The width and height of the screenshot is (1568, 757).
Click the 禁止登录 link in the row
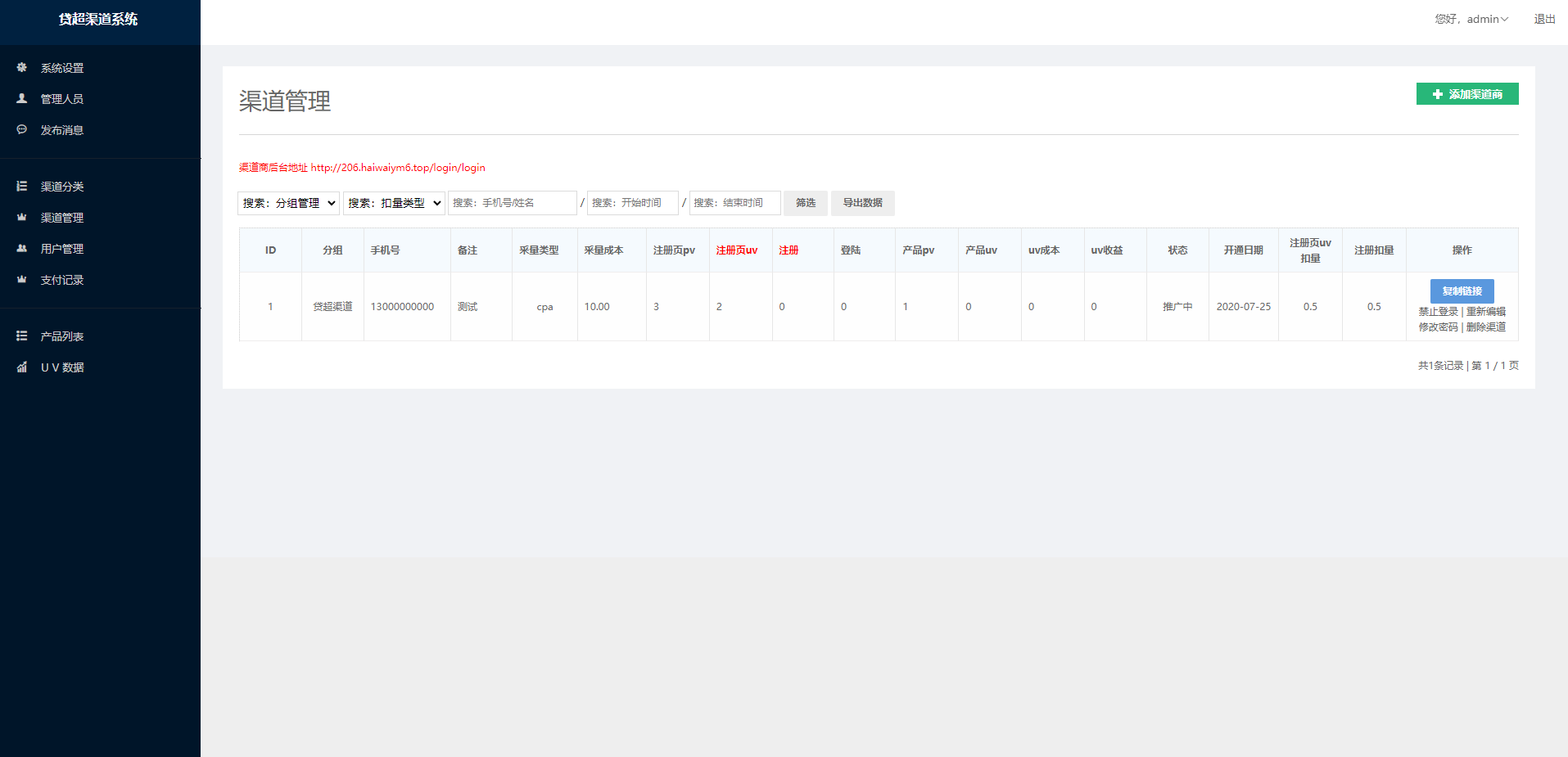coord(1438,312)
